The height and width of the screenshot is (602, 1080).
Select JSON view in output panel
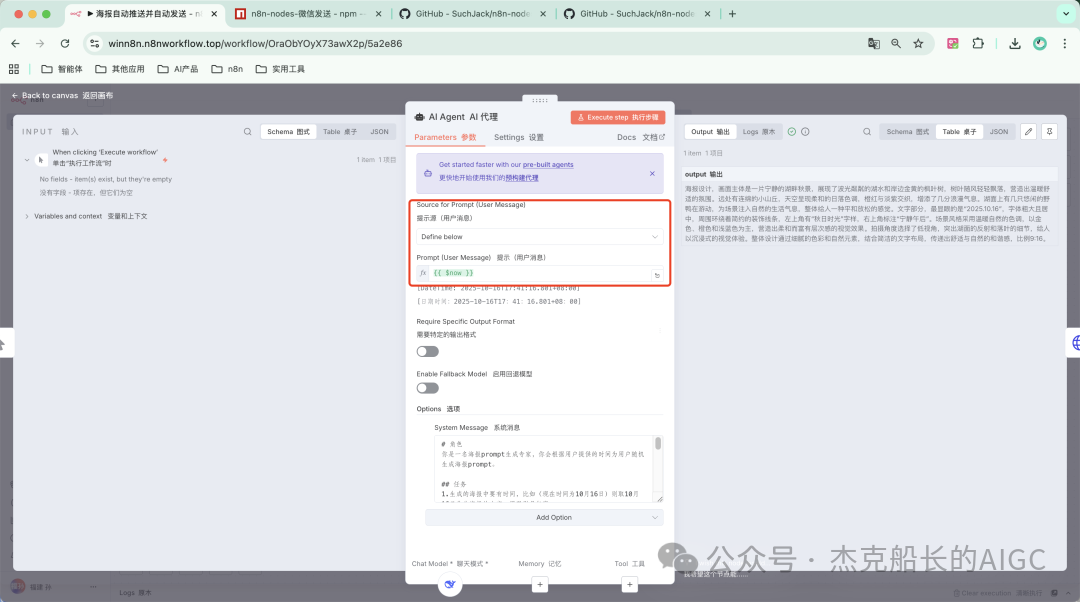pyautogui.click(x=999, y=132)
